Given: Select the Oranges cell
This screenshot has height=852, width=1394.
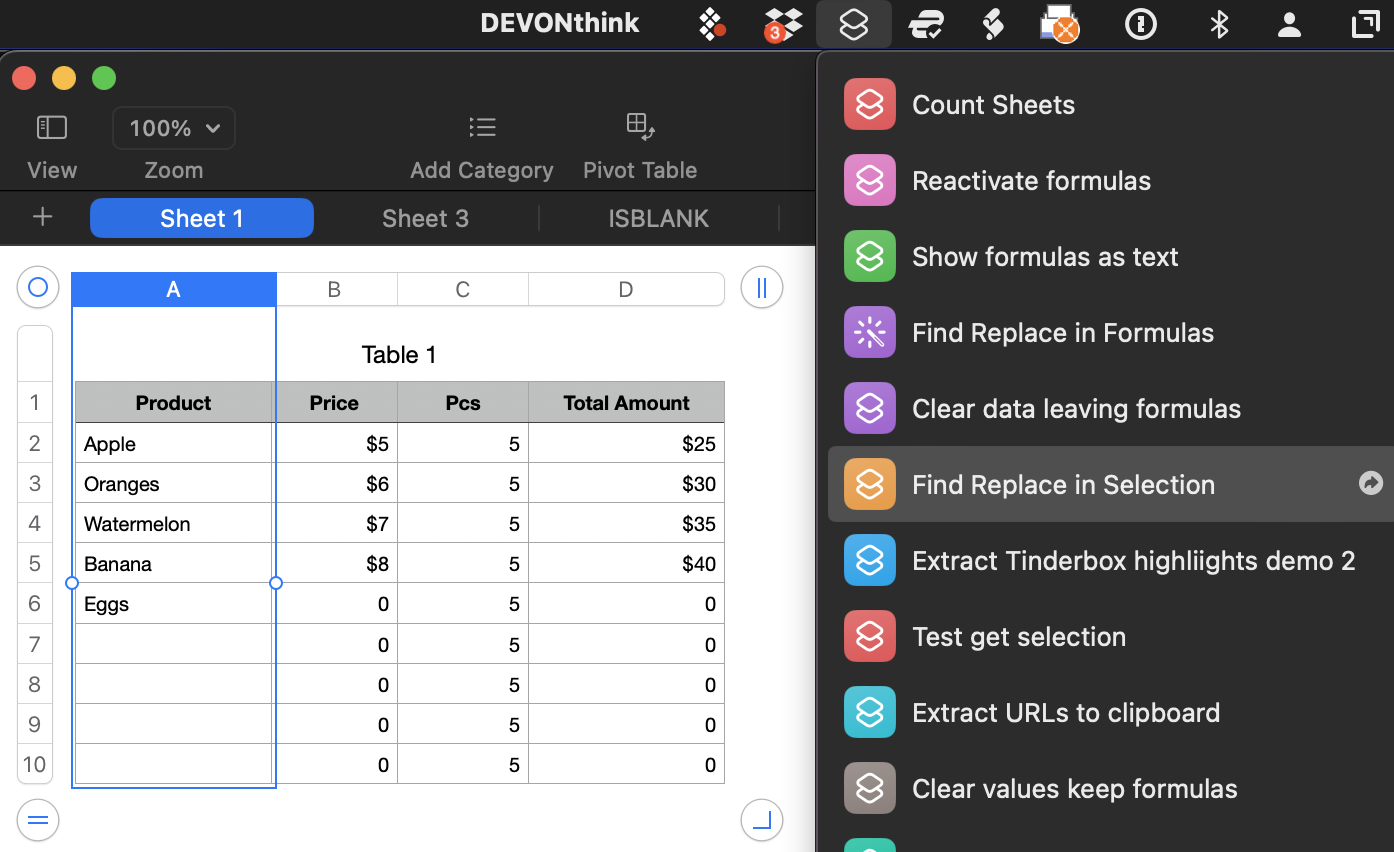Looking at the screenshot, I should pyautogui.click(x=174, y=483).
